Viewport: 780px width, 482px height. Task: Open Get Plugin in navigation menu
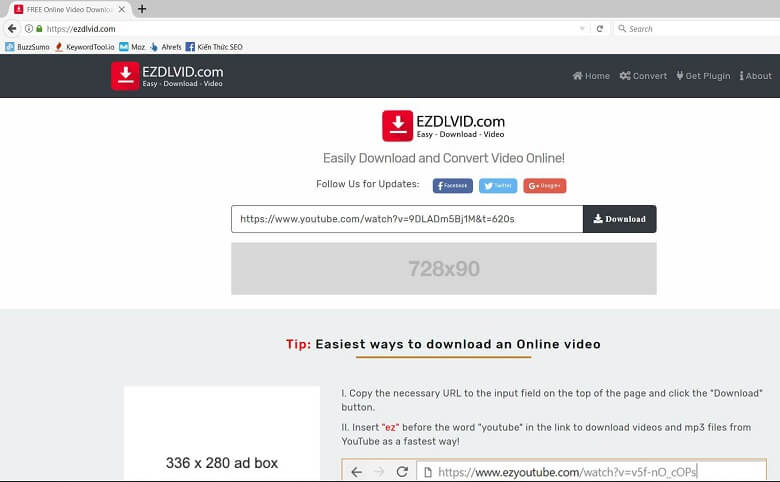point(703,76)
